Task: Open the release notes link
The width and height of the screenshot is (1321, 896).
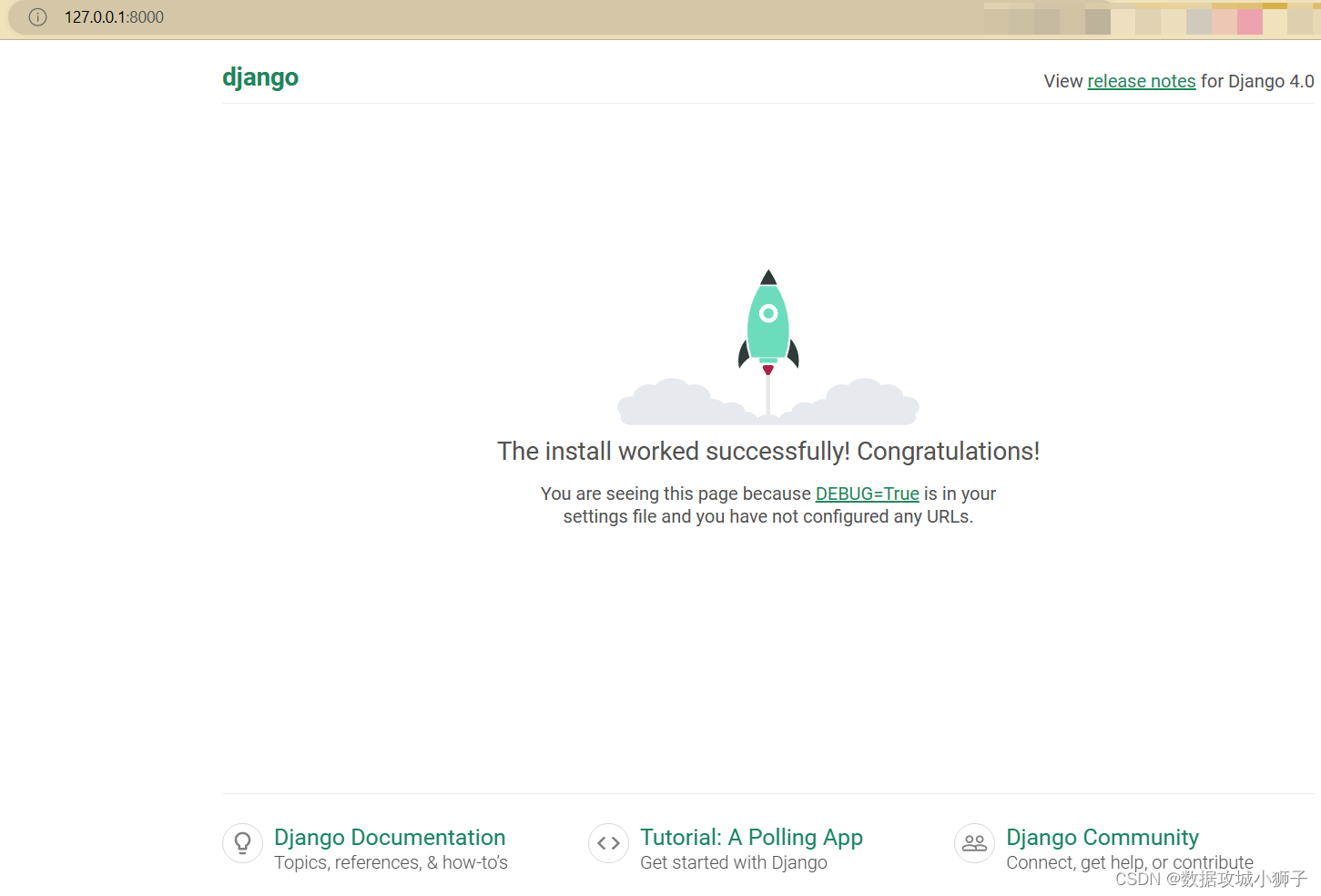Action: pos(1141,81)
